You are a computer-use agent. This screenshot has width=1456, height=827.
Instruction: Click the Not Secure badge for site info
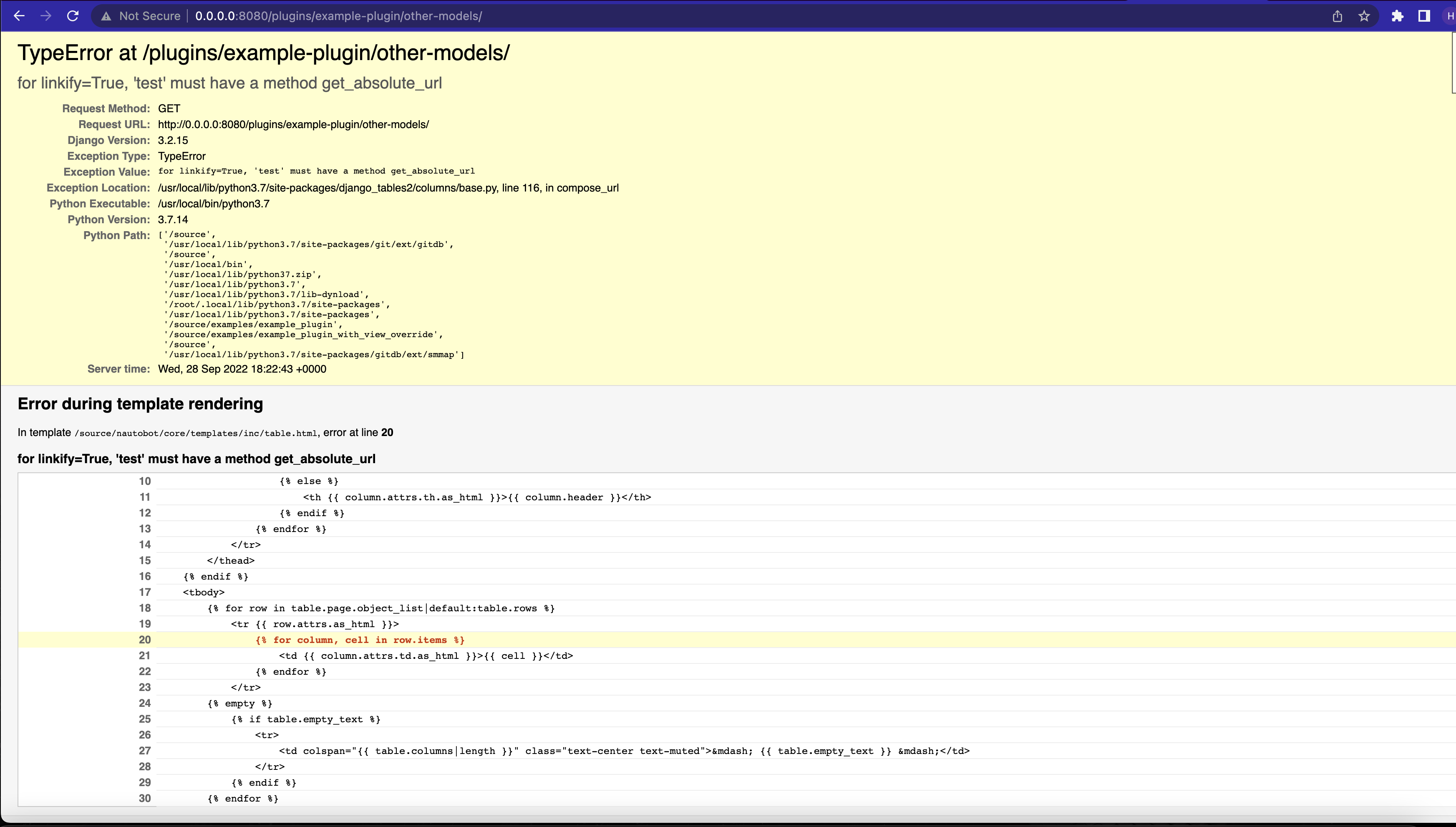click(x=141, y=16)
